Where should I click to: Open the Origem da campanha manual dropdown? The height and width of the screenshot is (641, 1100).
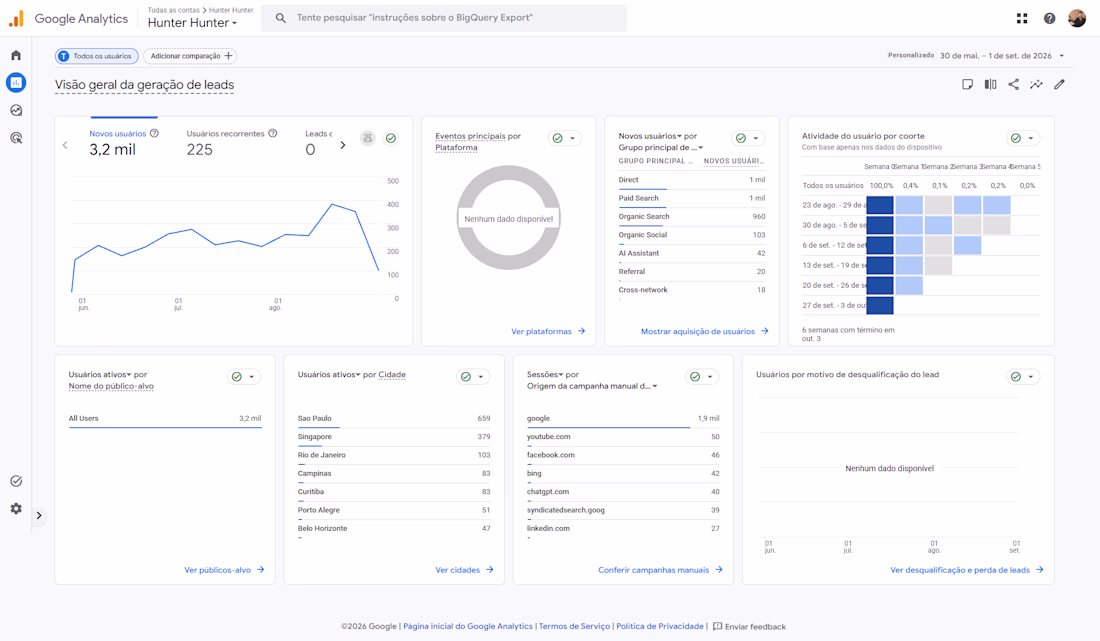[x=592, y=386]
